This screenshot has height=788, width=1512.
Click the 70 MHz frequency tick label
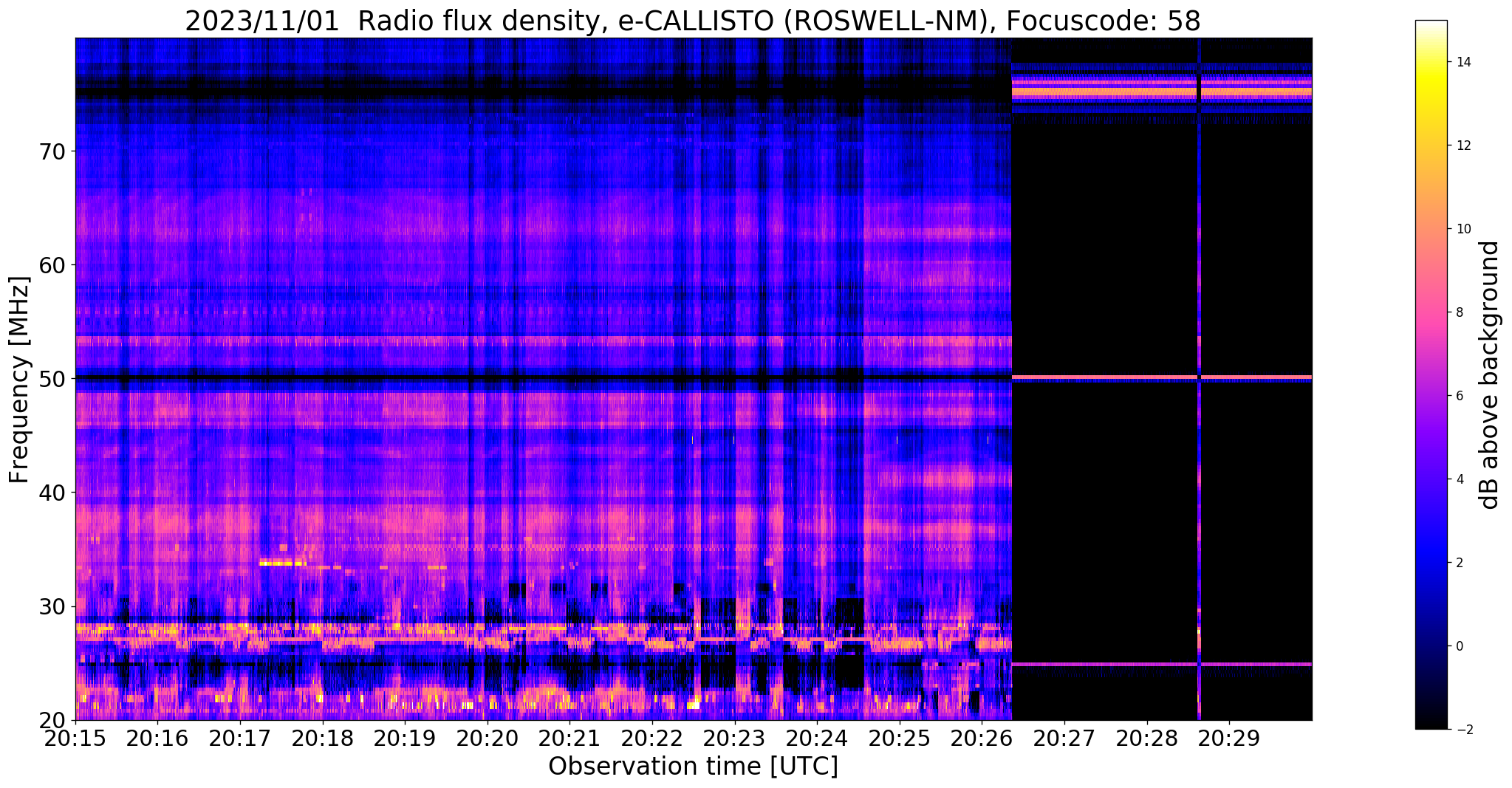click(52, 151)
